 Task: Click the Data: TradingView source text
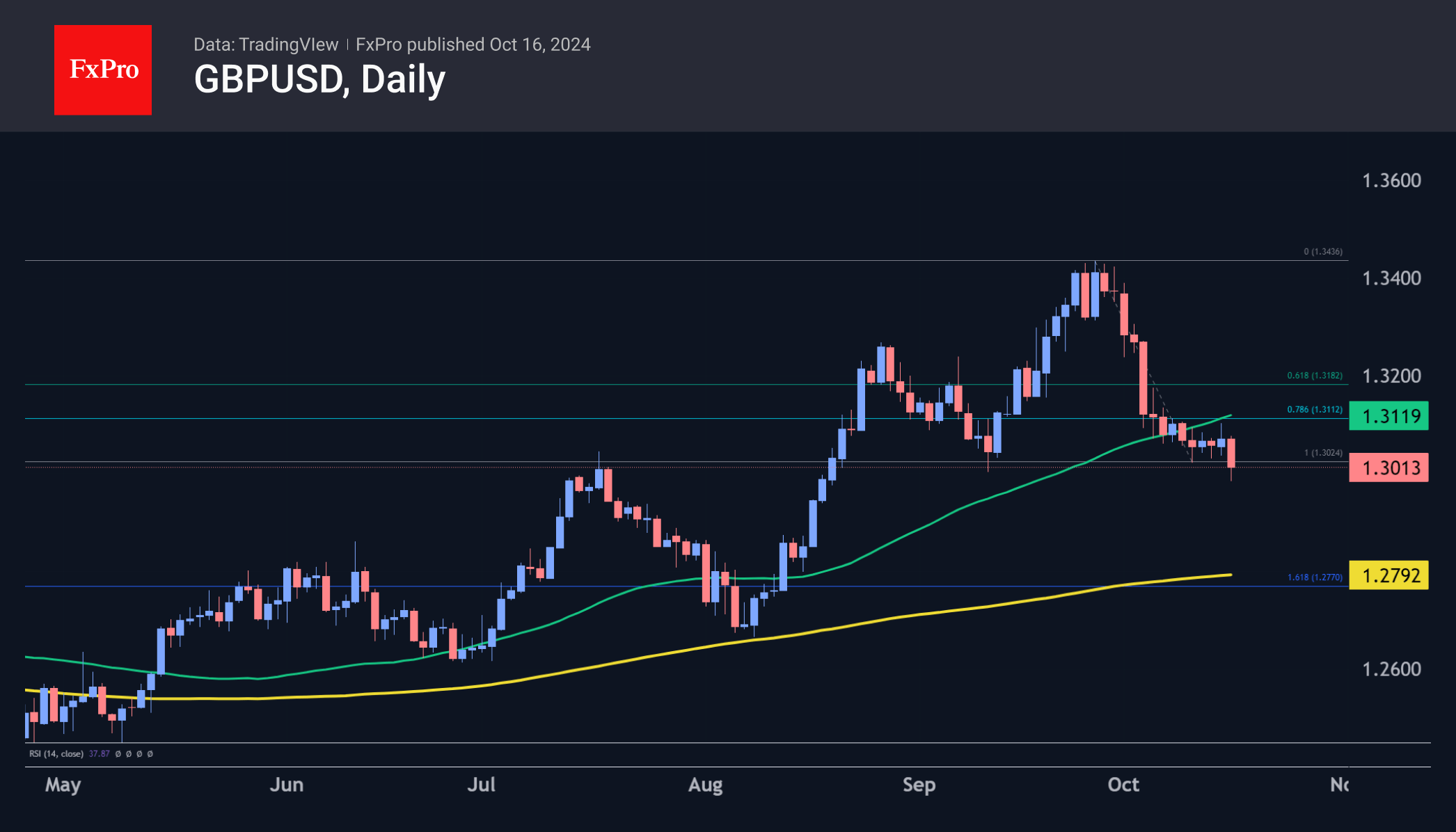click(266, 45)
